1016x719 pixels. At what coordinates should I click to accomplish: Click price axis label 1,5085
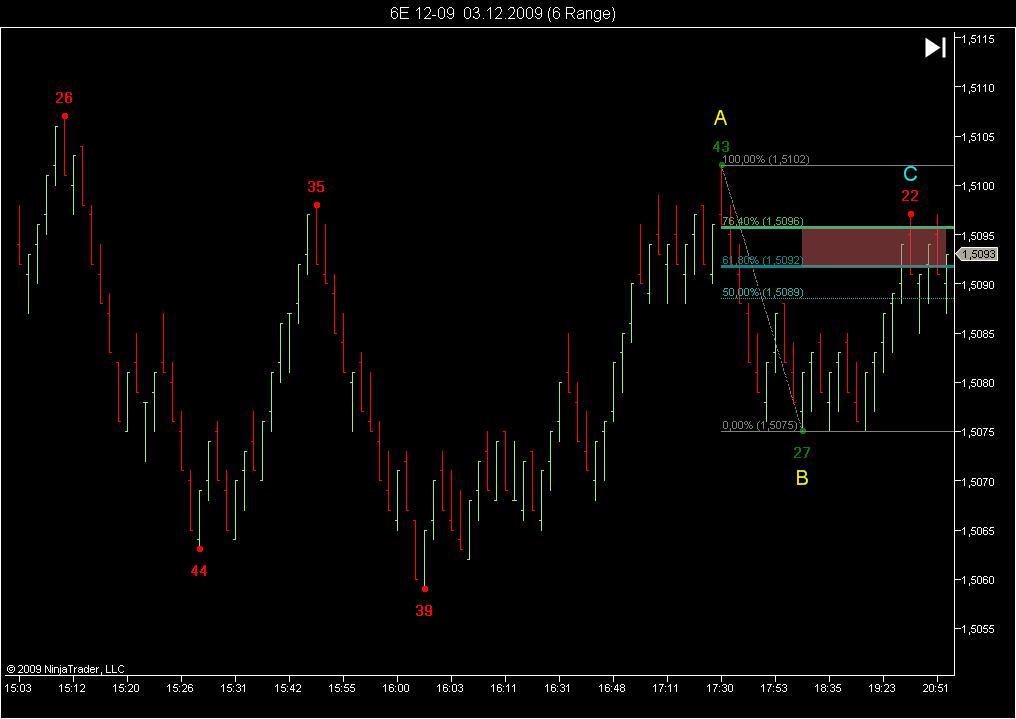pos(978,334)
